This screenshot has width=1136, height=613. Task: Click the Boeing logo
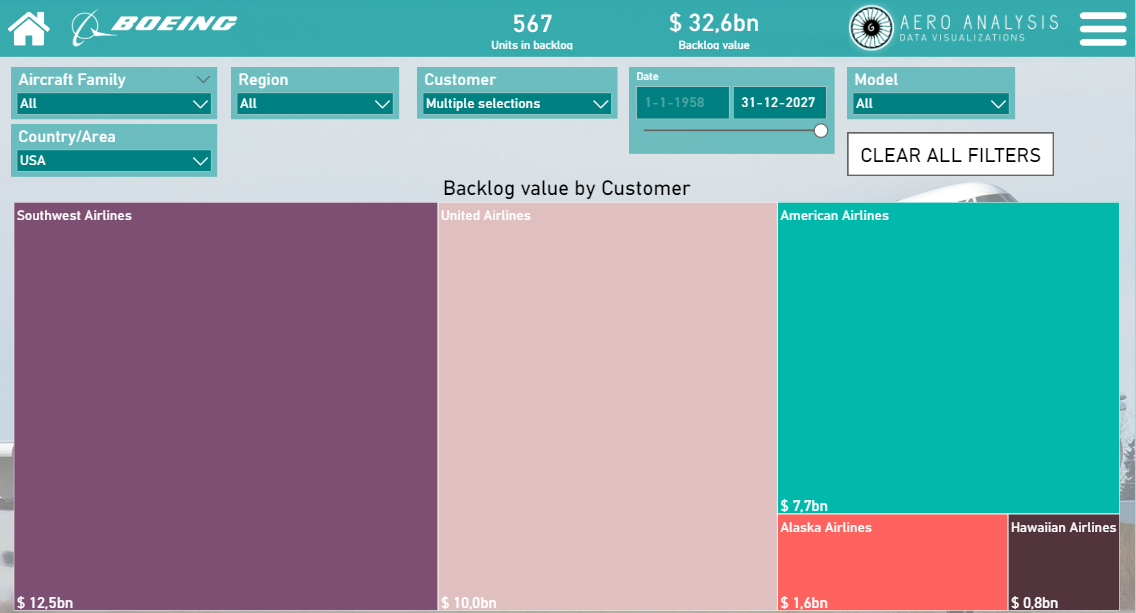coord(154,28)
